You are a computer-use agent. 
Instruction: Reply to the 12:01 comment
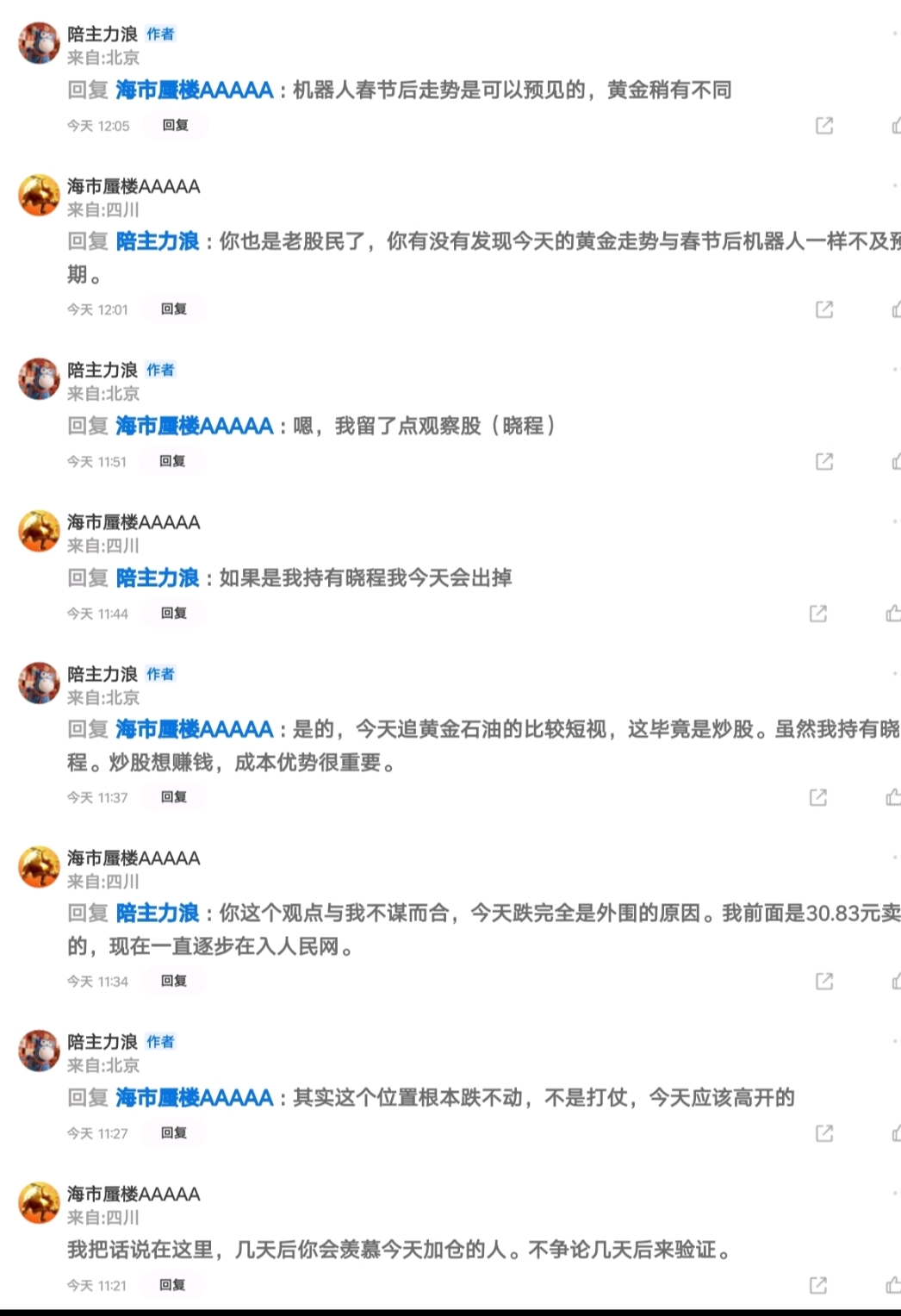(174, 309)
